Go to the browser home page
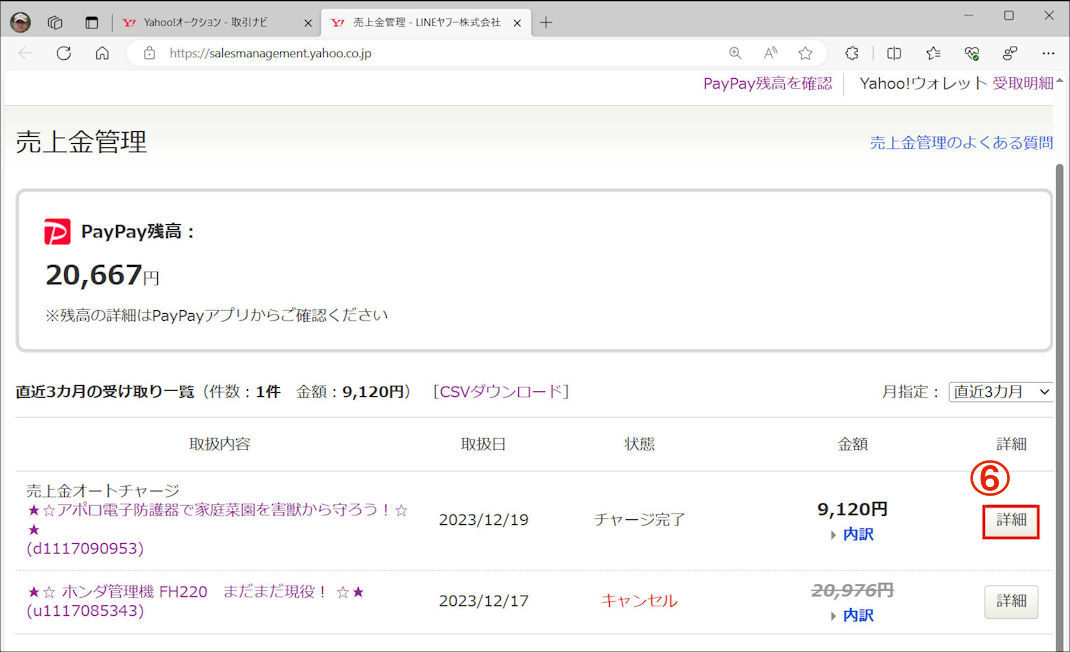 (x=102, y=53)
